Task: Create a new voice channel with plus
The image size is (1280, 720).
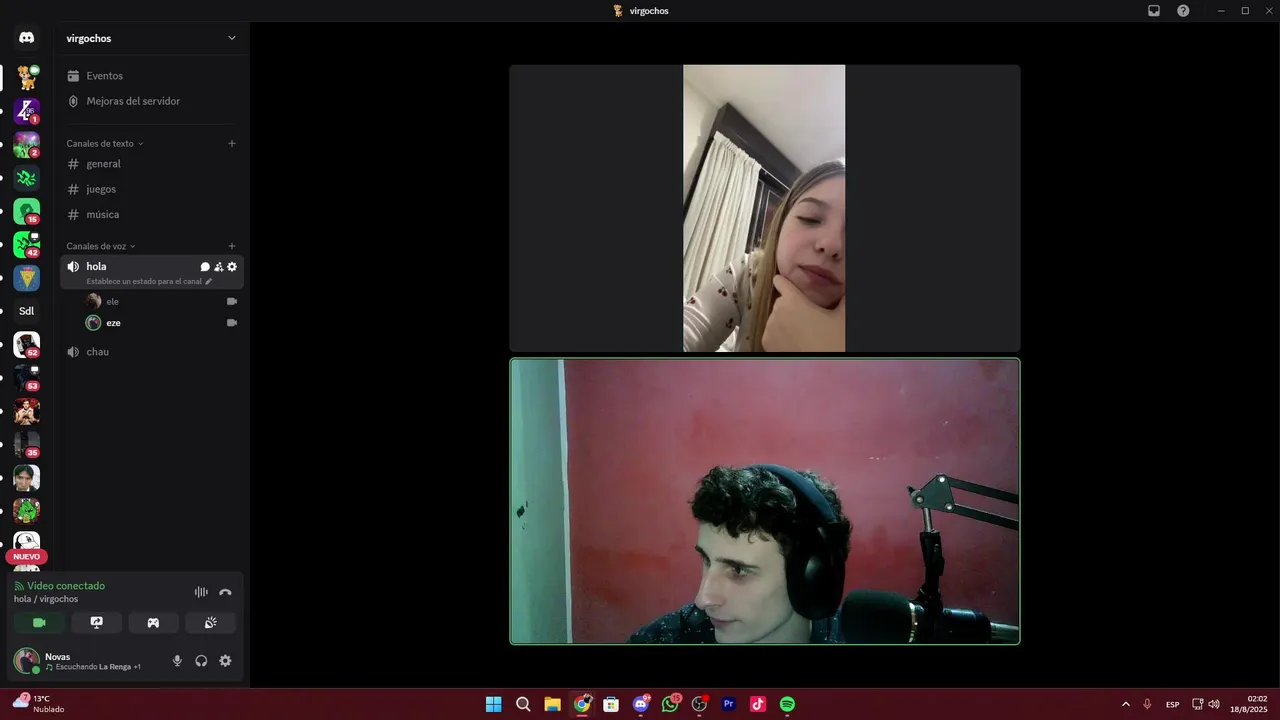Action: point(232,246)
